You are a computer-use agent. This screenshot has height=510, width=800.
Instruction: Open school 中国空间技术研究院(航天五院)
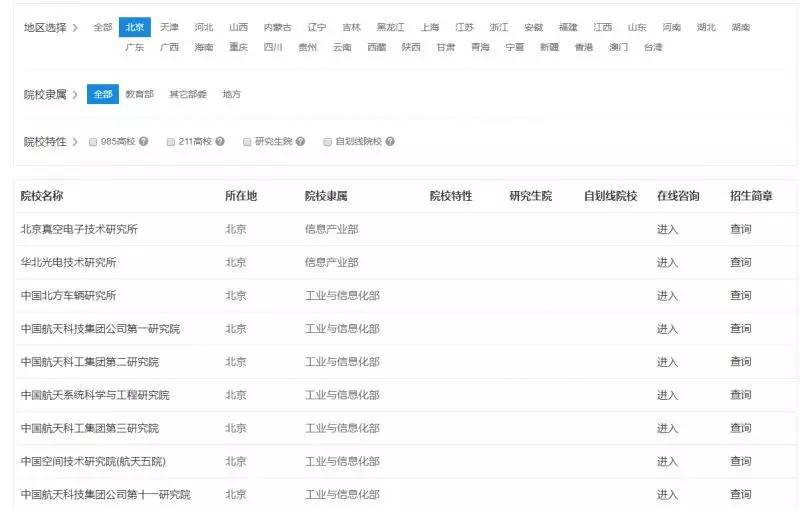click(93, 461)
